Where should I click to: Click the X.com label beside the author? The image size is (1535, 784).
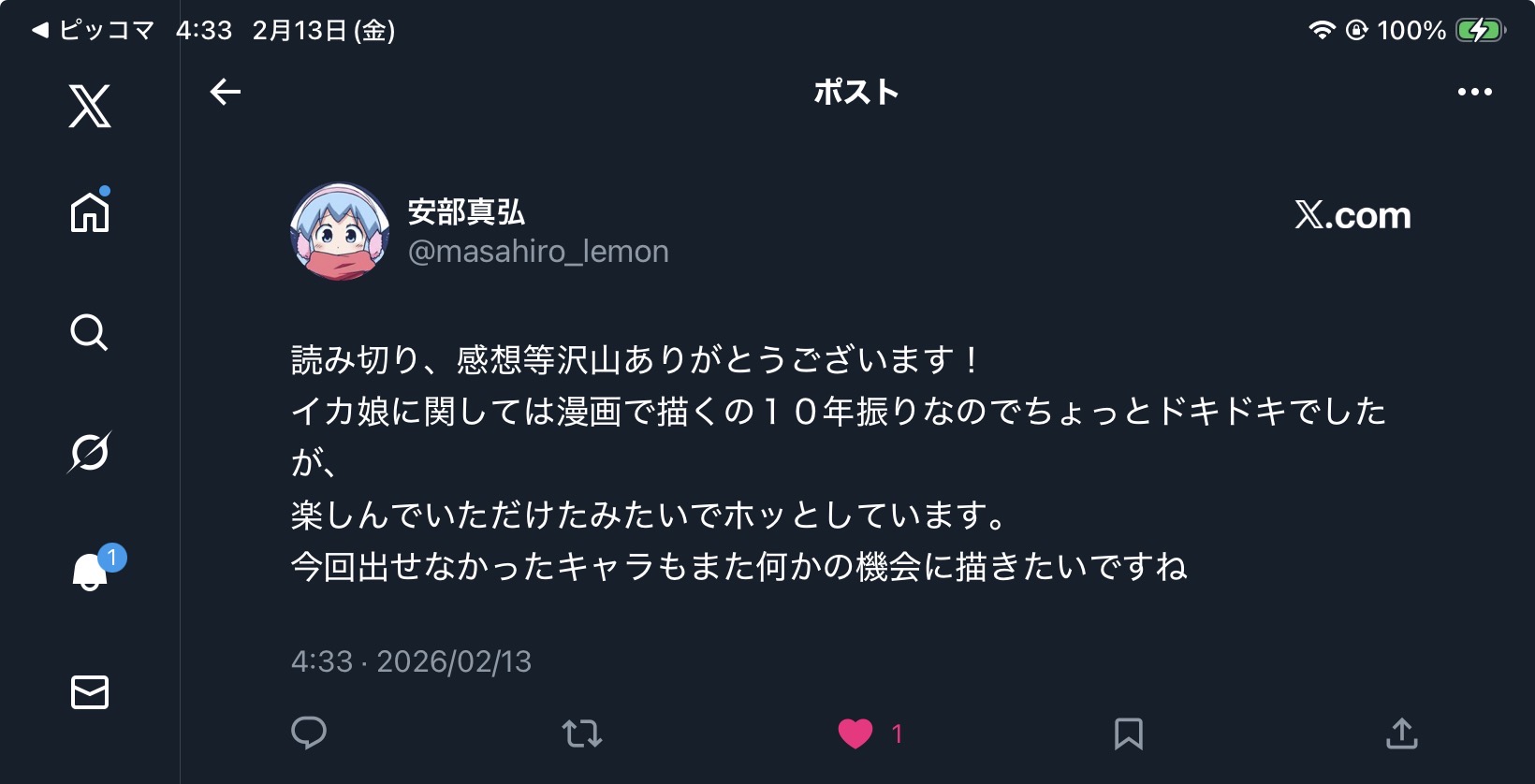click(x=1352, y=215)
